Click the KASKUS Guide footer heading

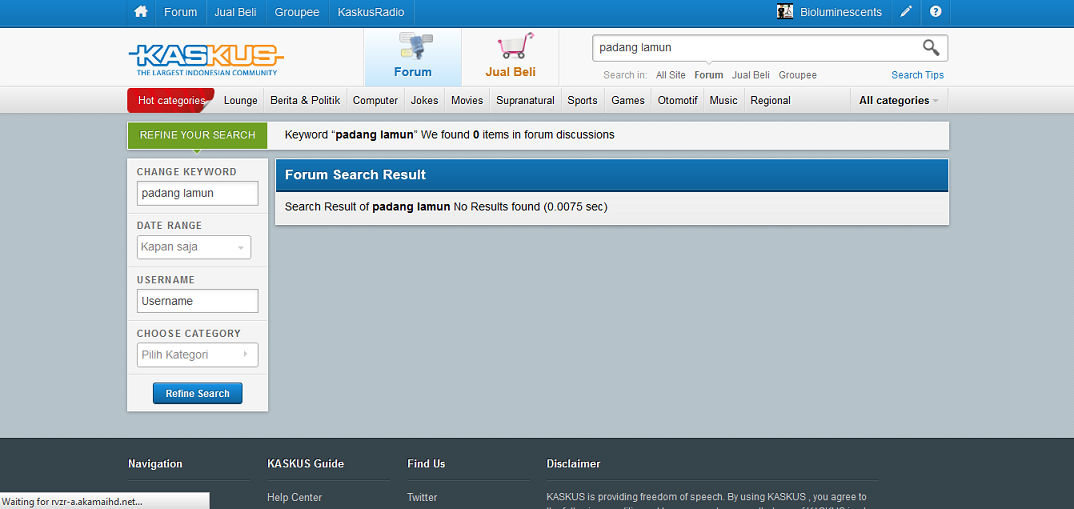pyautogui.click(x=305, y=464)
